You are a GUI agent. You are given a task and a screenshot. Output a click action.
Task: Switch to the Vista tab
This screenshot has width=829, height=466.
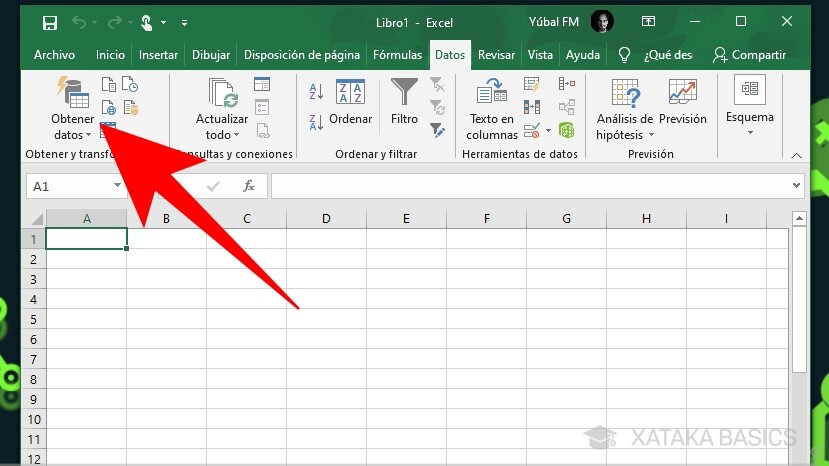(x=540, y=55)
